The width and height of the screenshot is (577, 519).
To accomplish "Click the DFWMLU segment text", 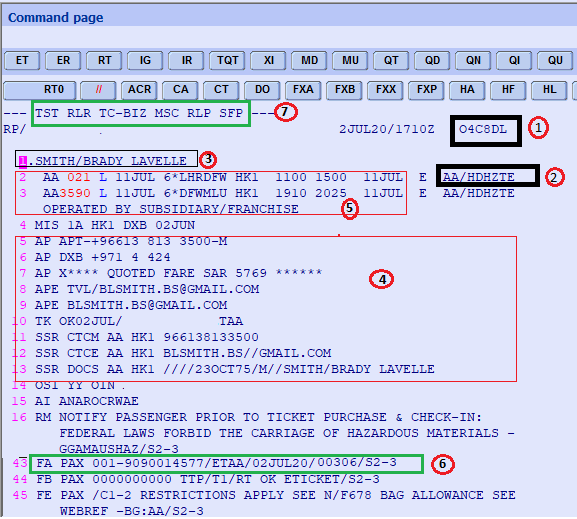I will coord(203,193).
